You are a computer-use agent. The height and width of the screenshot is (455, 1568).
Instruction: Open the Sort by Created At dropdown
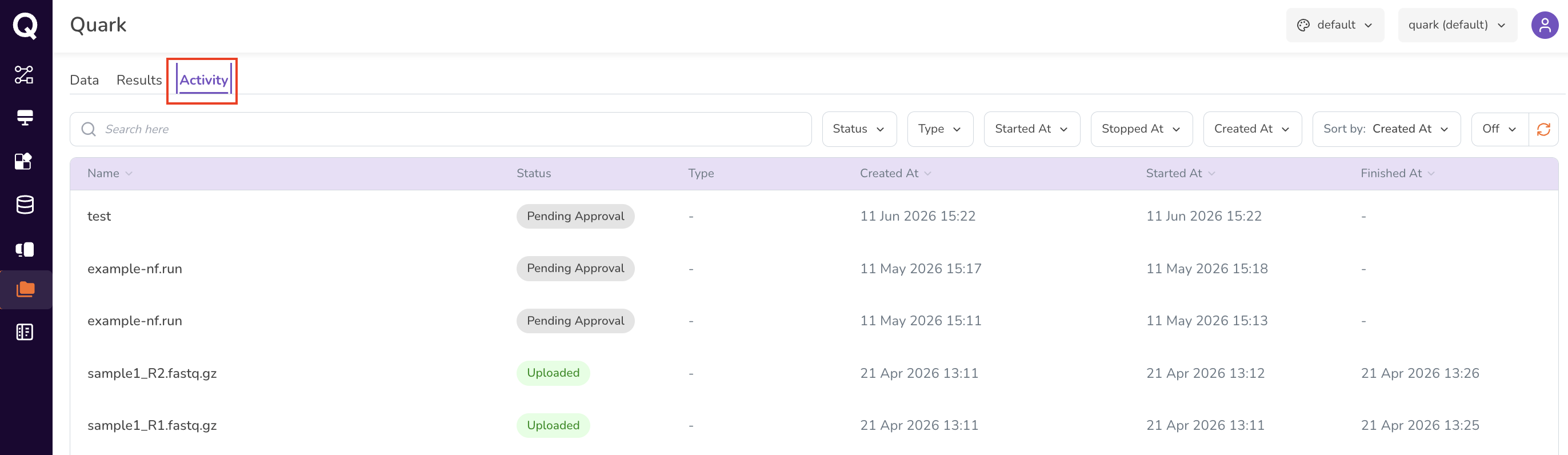[1386, 129]
